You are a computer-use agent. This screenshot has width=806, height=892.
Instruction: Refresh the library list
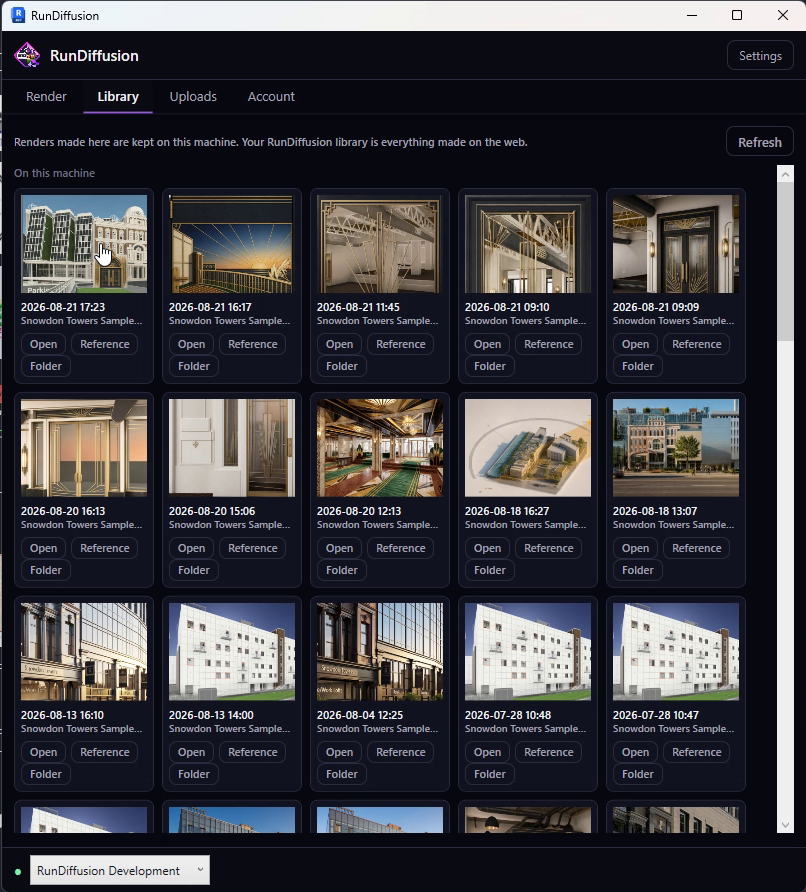(759, 142)
